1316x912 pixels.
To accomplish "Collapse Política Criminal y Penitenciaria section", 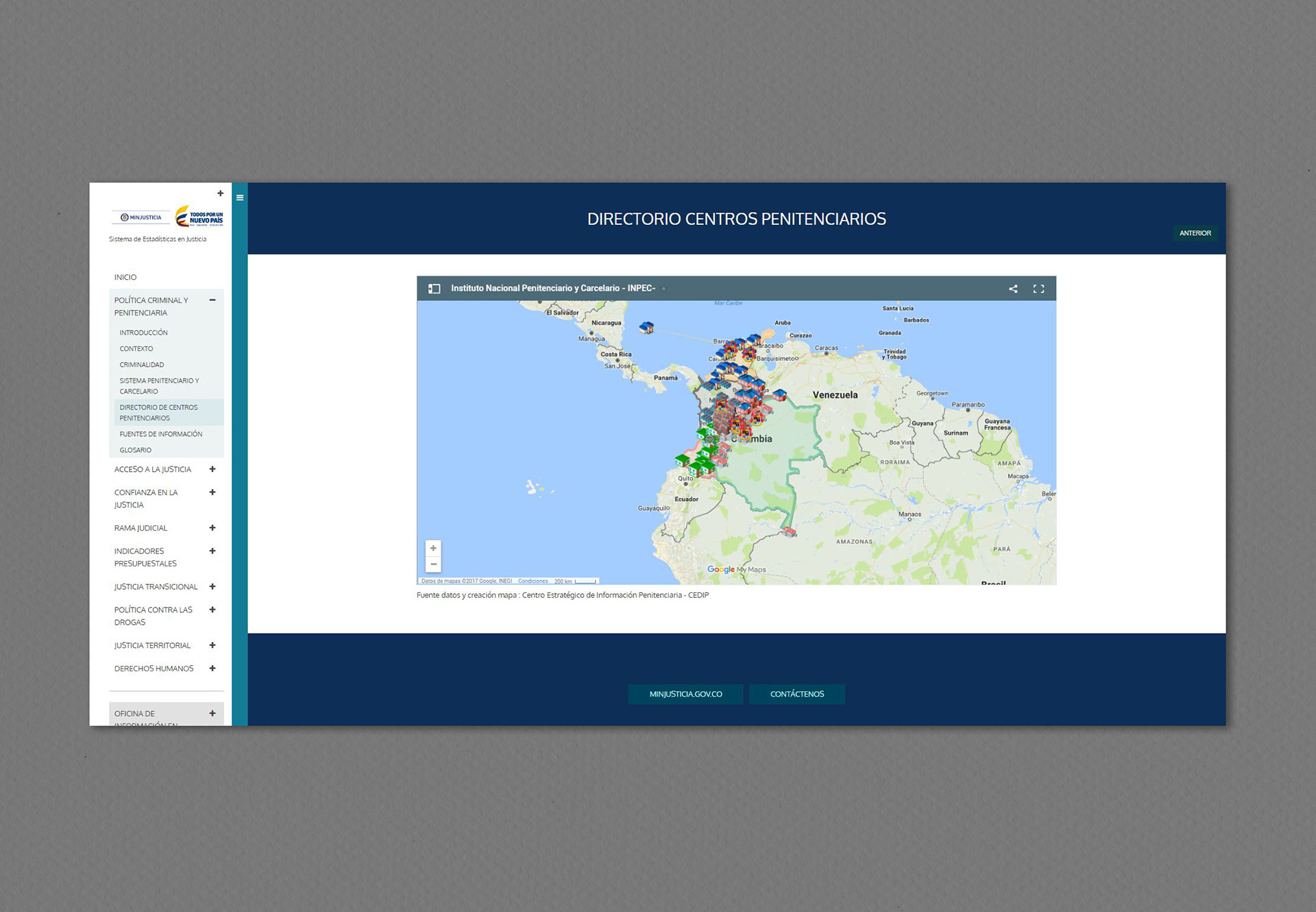I will click(212, 300).
